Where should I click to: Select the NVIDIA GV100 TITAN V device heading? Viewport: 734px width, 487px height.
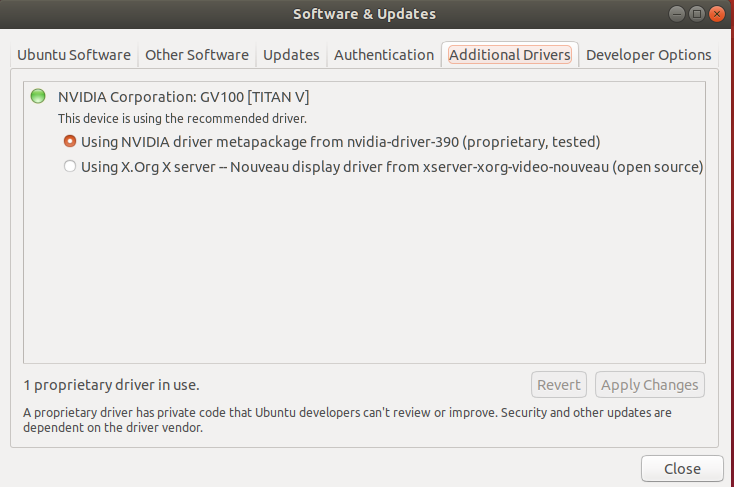click(184, 97)
